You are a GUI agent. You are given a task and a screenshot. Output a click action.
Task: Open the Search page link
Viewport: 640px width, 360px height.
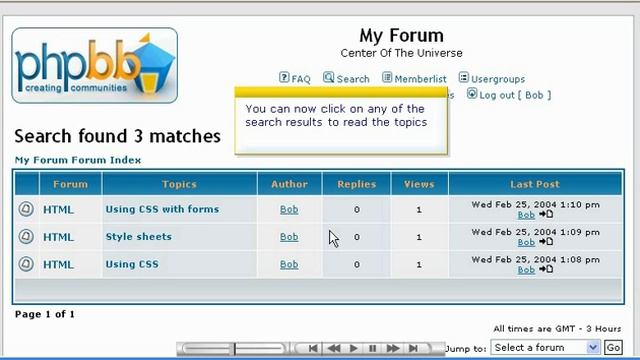point(353,79)
